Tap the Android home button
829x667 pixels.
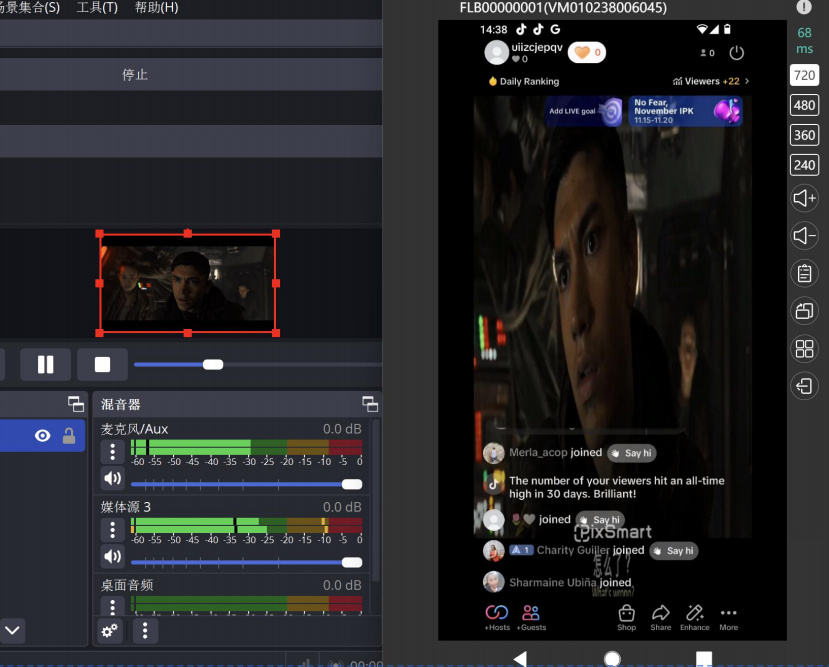point(612,659)
